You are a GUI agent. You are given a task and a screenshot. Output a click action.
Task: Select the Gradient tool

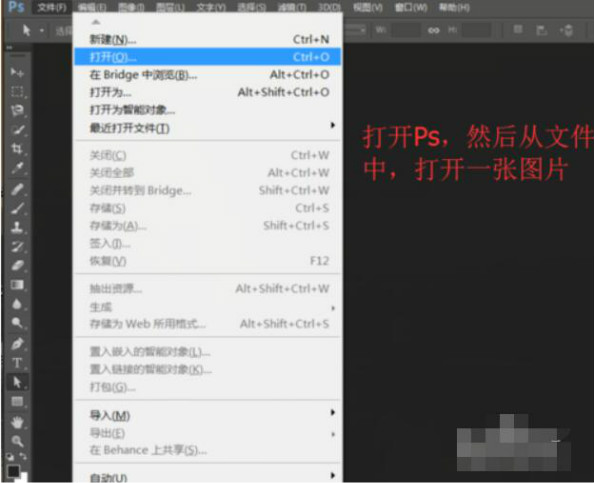pos(17,285)
